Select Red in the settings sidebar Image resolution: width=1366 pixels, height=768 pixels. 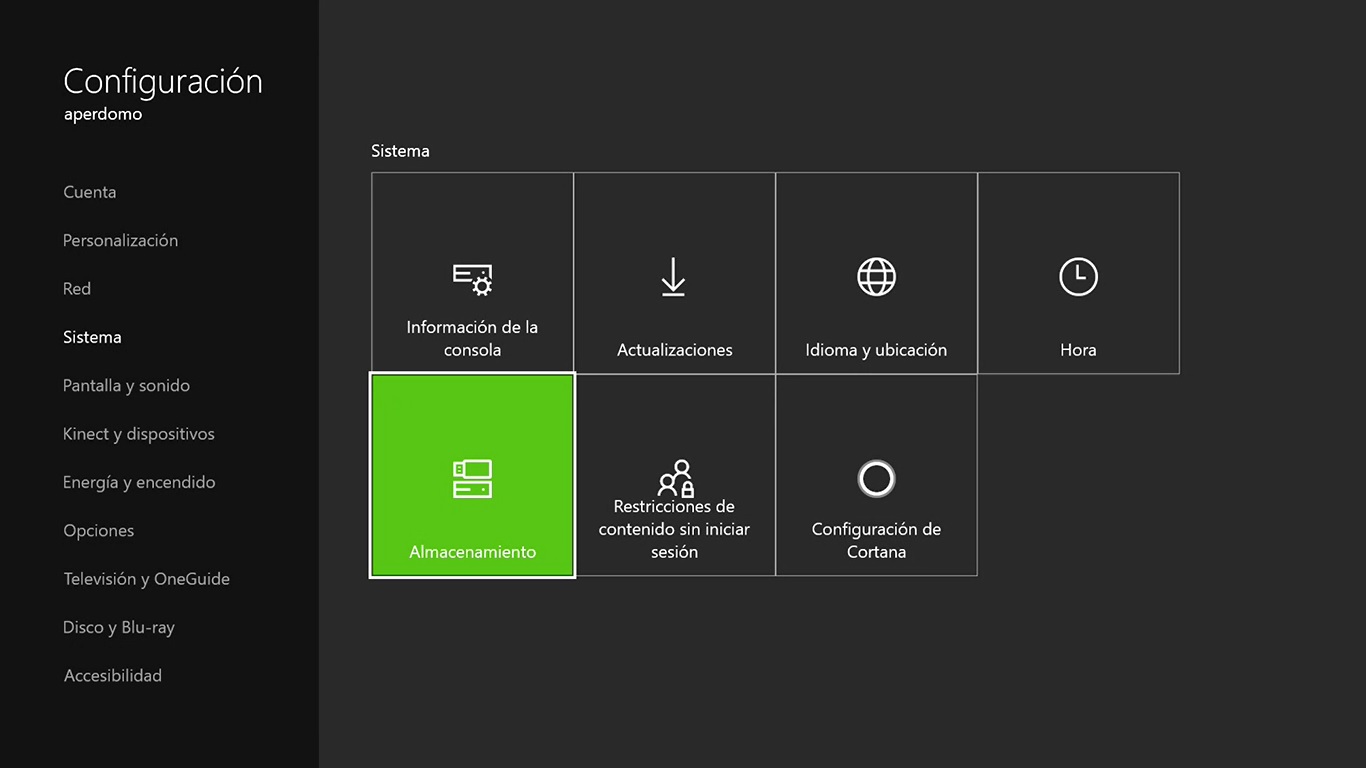77,289
